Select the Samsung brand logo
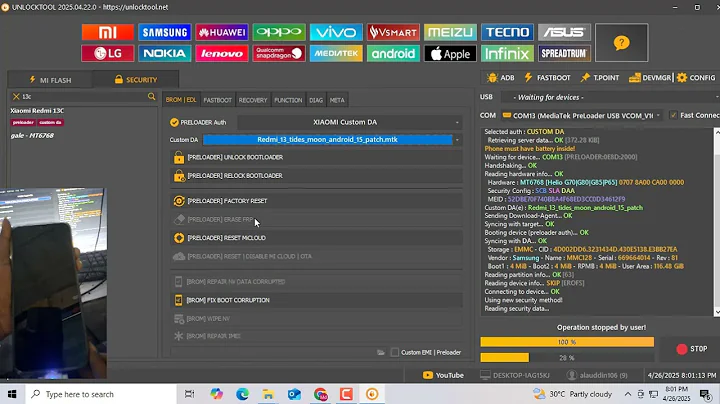This screenshot has height=404, width=720. pos(164,32)
